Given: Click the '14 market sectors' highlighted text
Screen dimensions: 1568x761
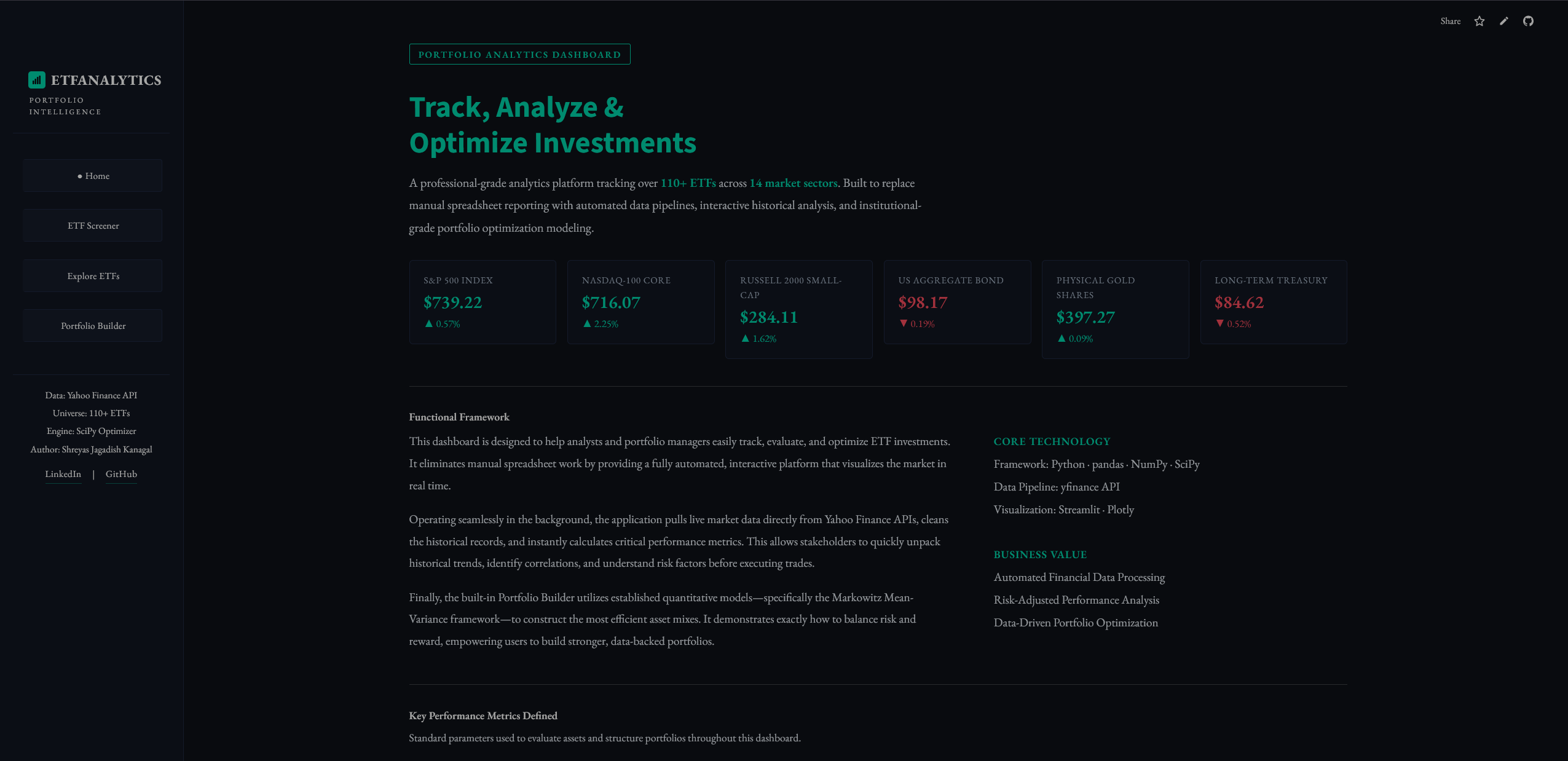Looking at the screenshot, I should pos(793,183).
